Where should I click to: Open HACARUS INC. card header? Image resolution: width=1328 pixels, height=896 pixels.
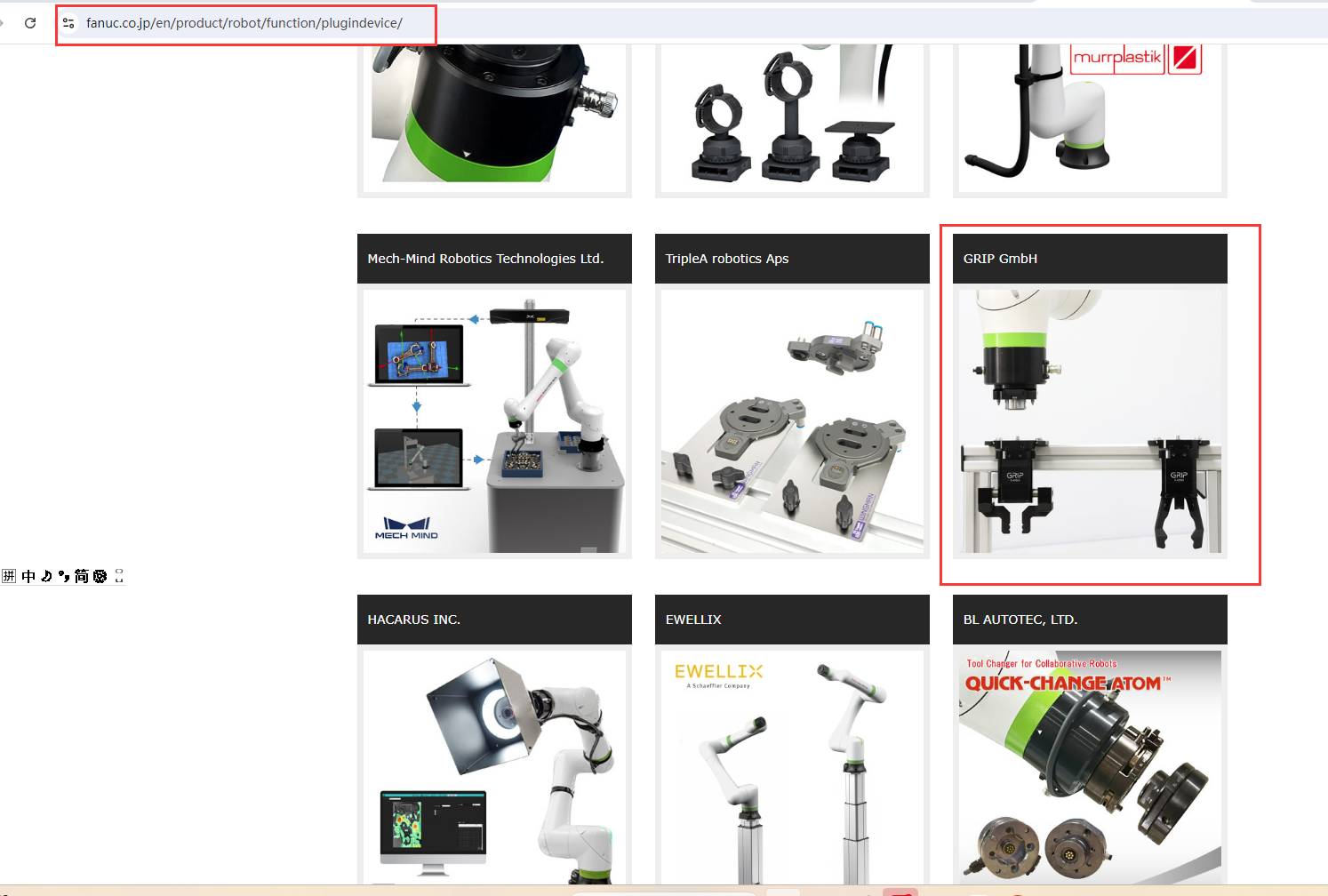pyautogui.click(x=494, y=620)
